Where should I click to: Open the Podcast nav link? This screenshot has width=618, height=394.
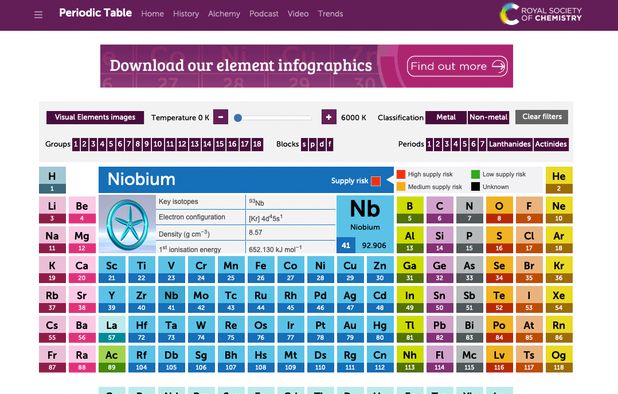pyautogui.click(x=264, y=14)
